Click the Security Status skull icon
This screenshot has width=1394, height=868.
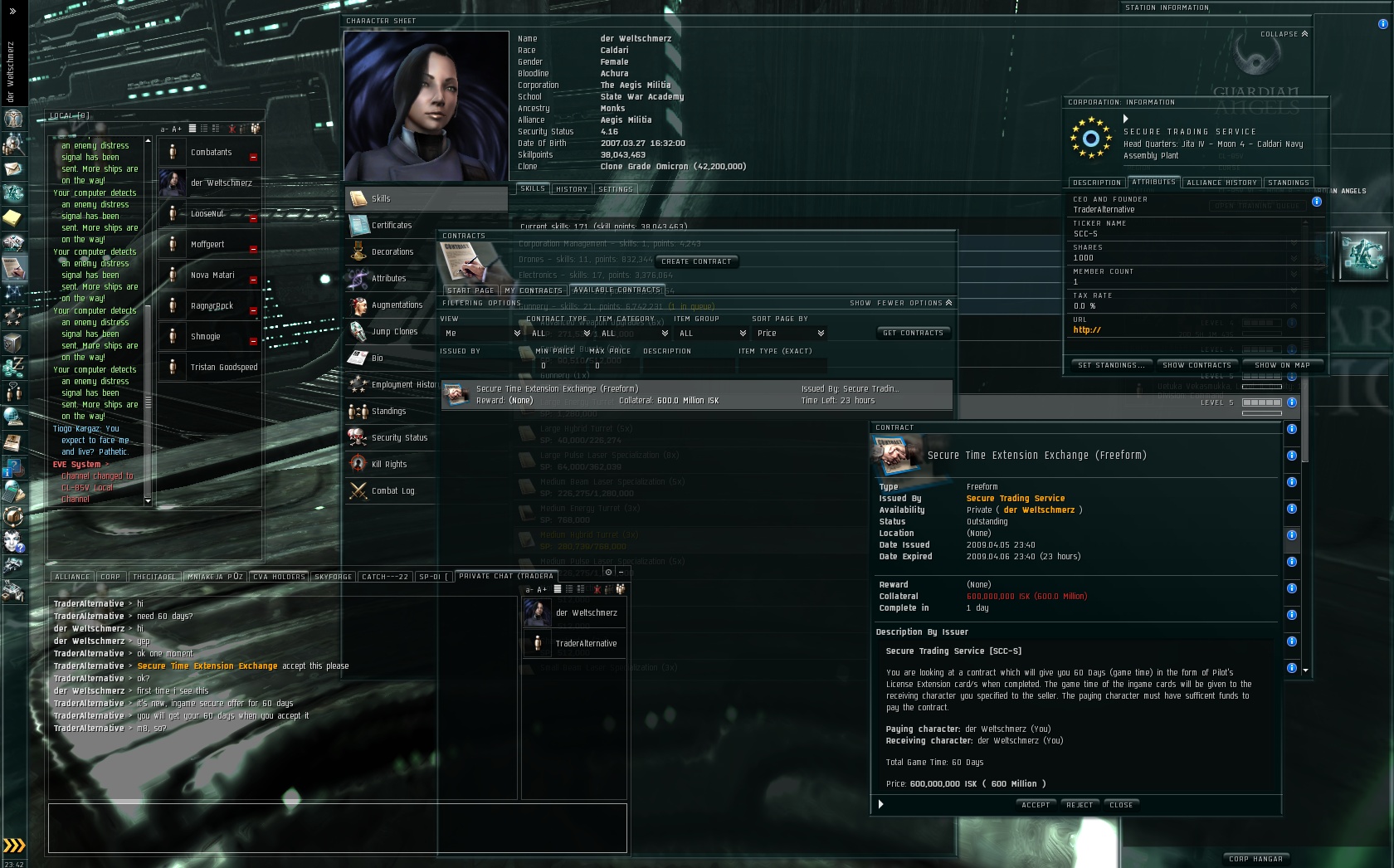click(x=358, y=437)
